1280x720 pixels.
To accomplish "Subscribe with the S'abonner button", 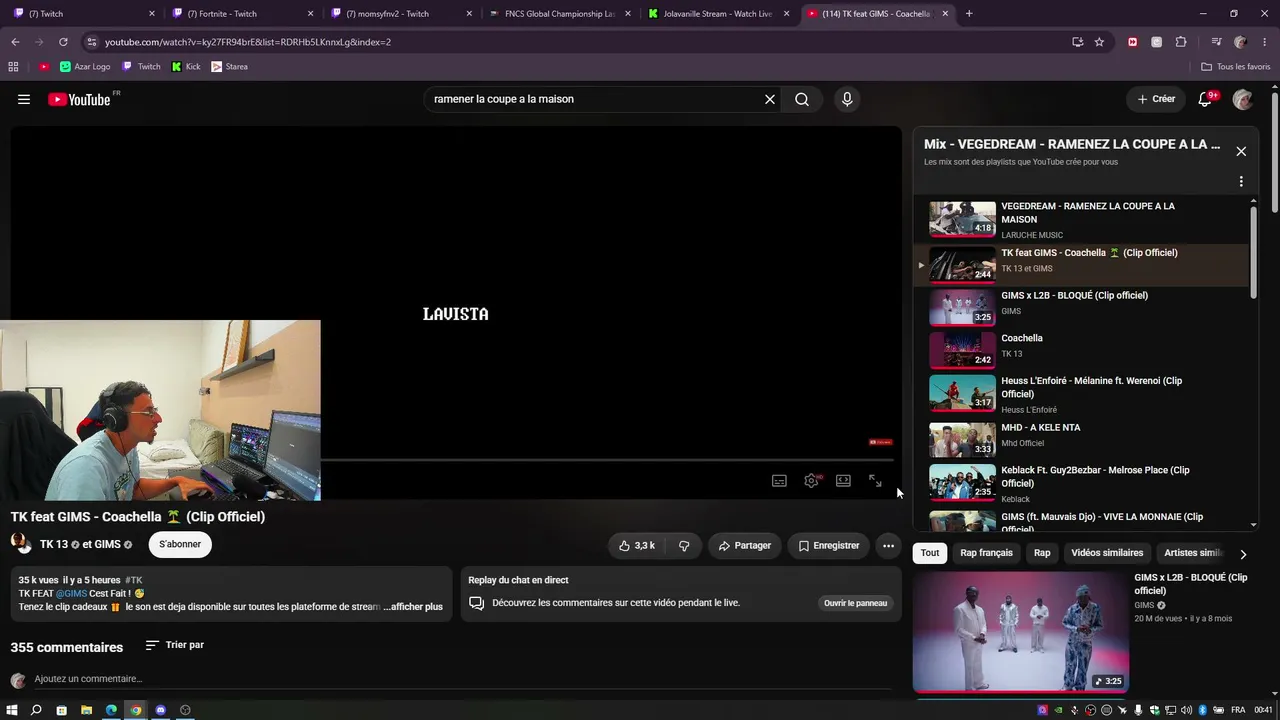I will [x=180, y=545].
